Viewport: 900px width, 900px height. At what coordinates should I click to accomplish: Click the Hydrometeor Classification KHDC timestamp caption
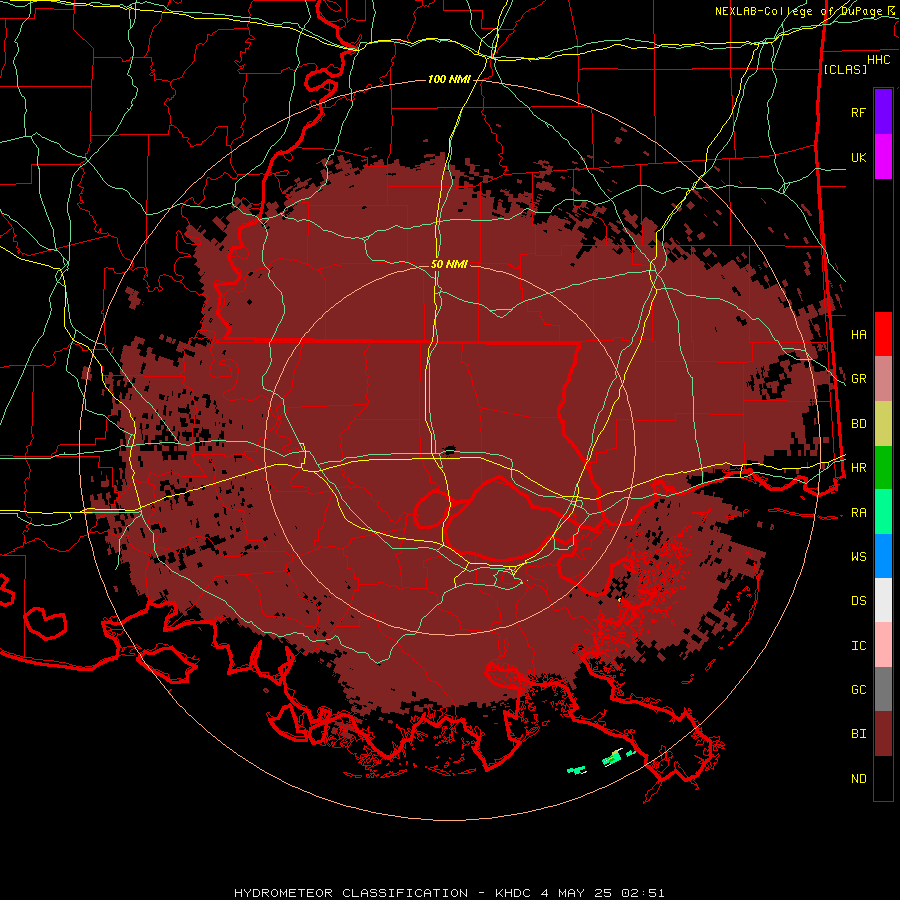coord(449,893)
